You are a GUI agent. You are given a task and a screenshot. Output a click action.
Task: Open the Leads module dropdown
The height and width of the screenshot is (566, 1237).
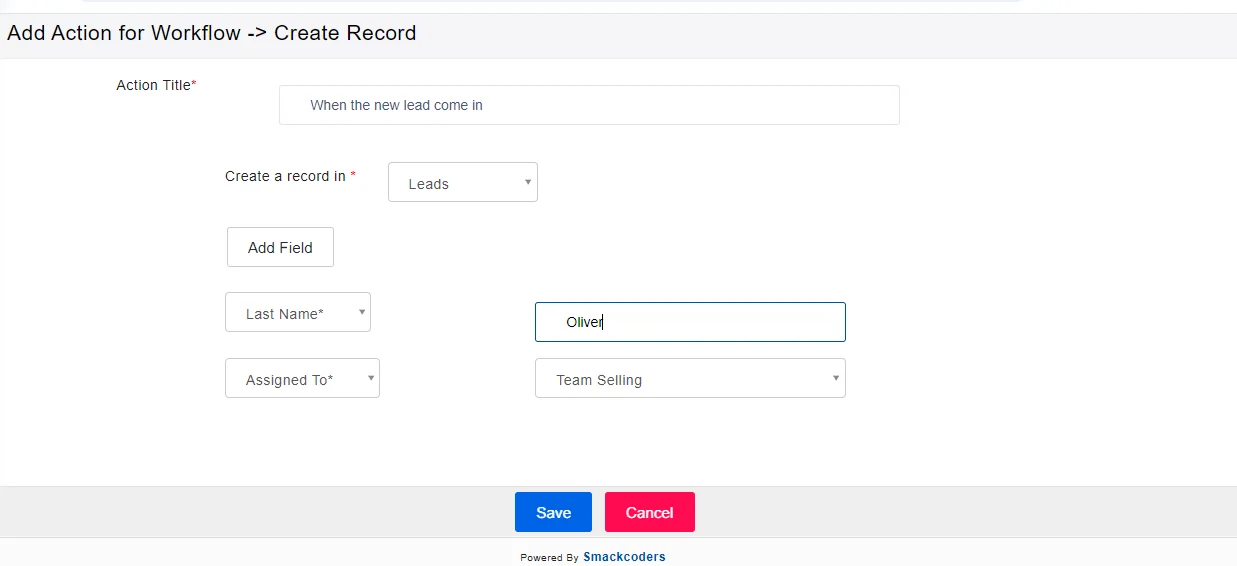462,183
